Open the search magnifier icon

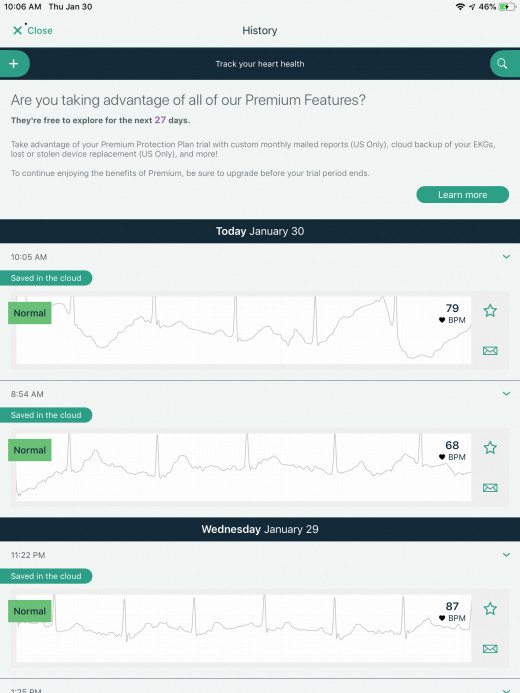[503, 64]
